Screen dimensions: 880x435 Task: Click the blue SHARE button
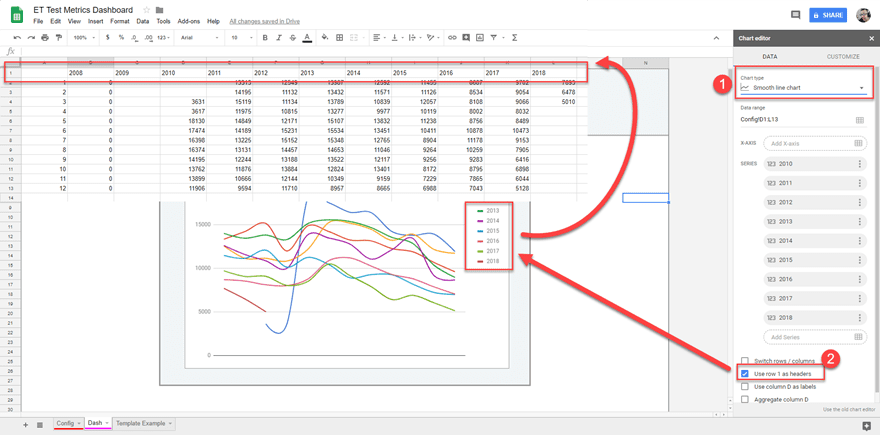[x=828, y=15]
